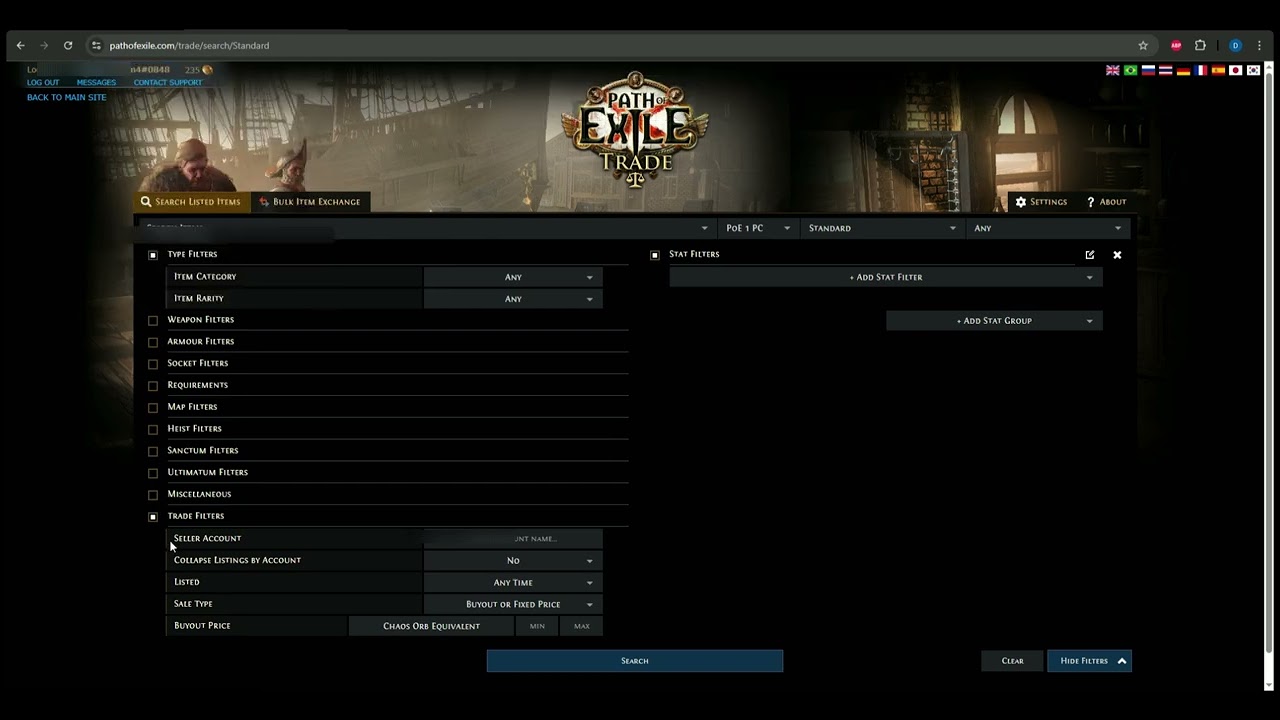Image resolution: width=1280 pixels, height=720 pixels.
Task: Open the Messages link
Action: (96, 83)
